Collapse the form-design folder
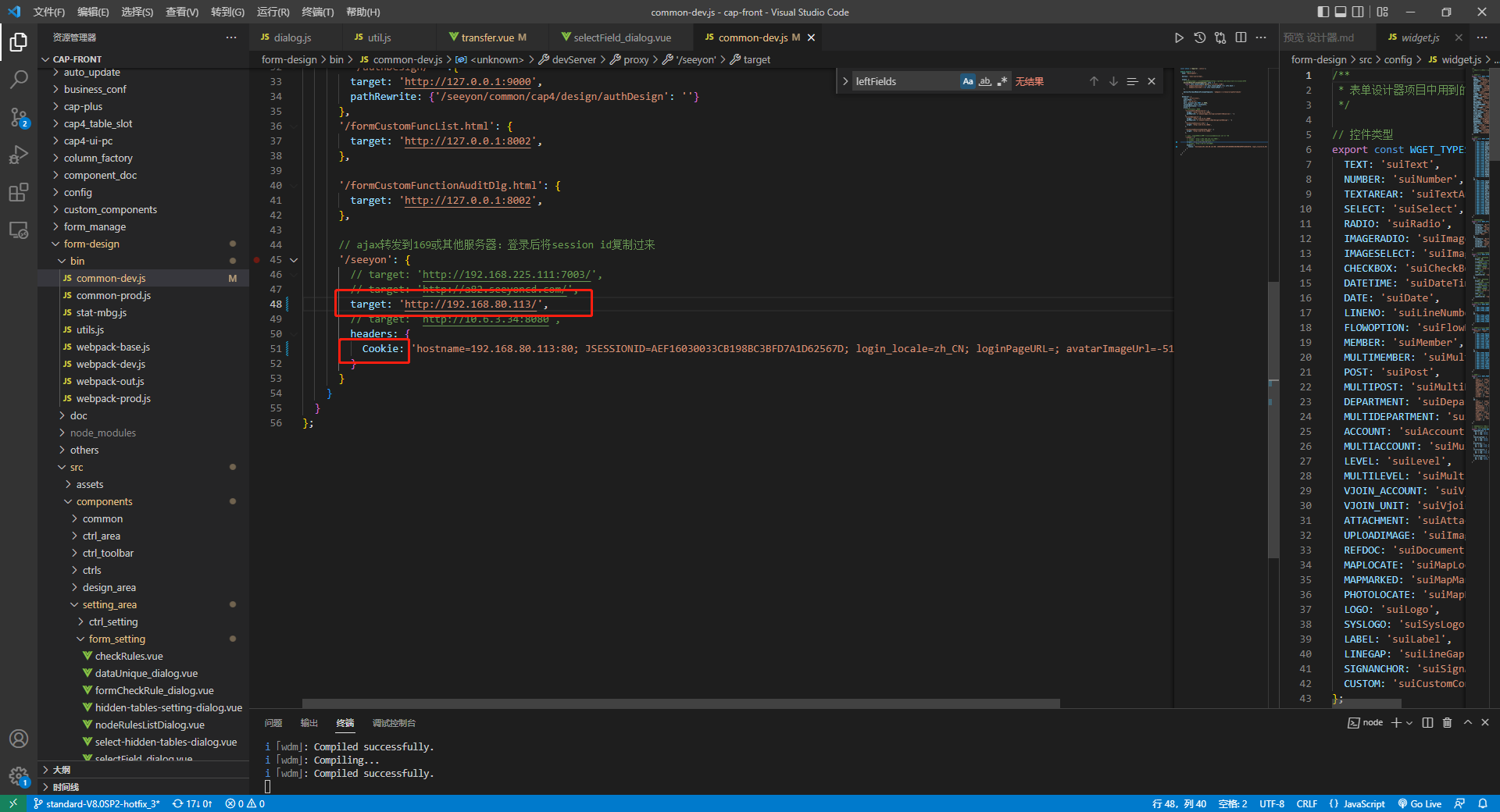Viewport: 1500px width, 812px height. pos(91,244)
